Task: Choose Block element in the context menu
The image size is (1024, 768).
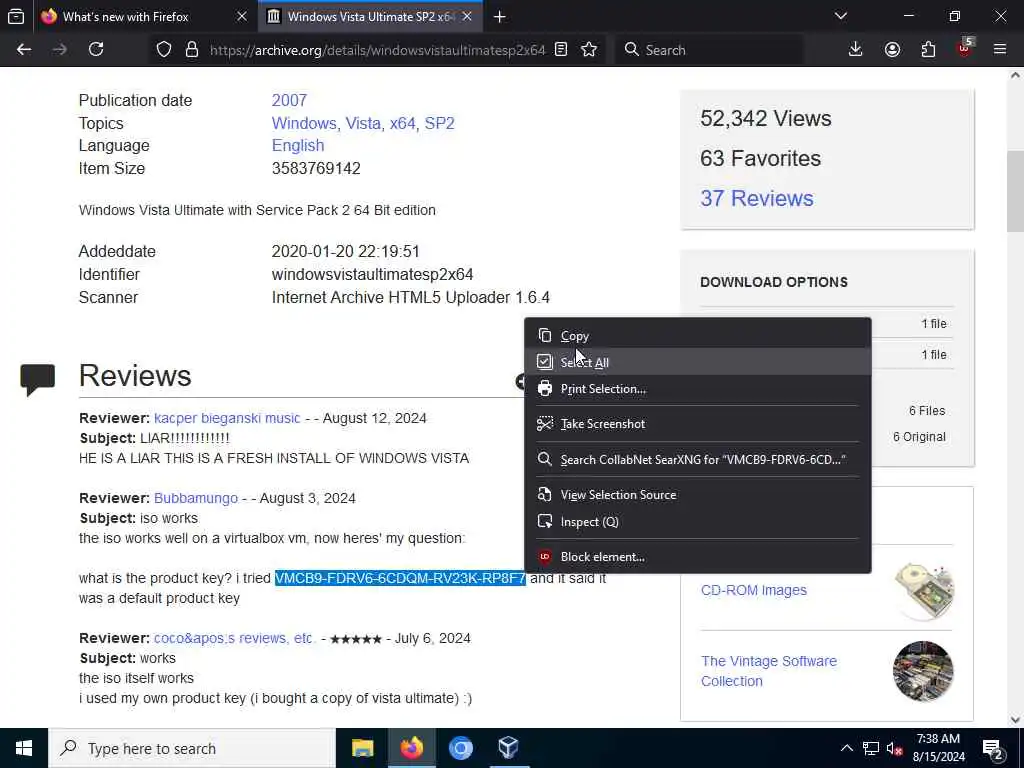Action: tap(697, 557)
